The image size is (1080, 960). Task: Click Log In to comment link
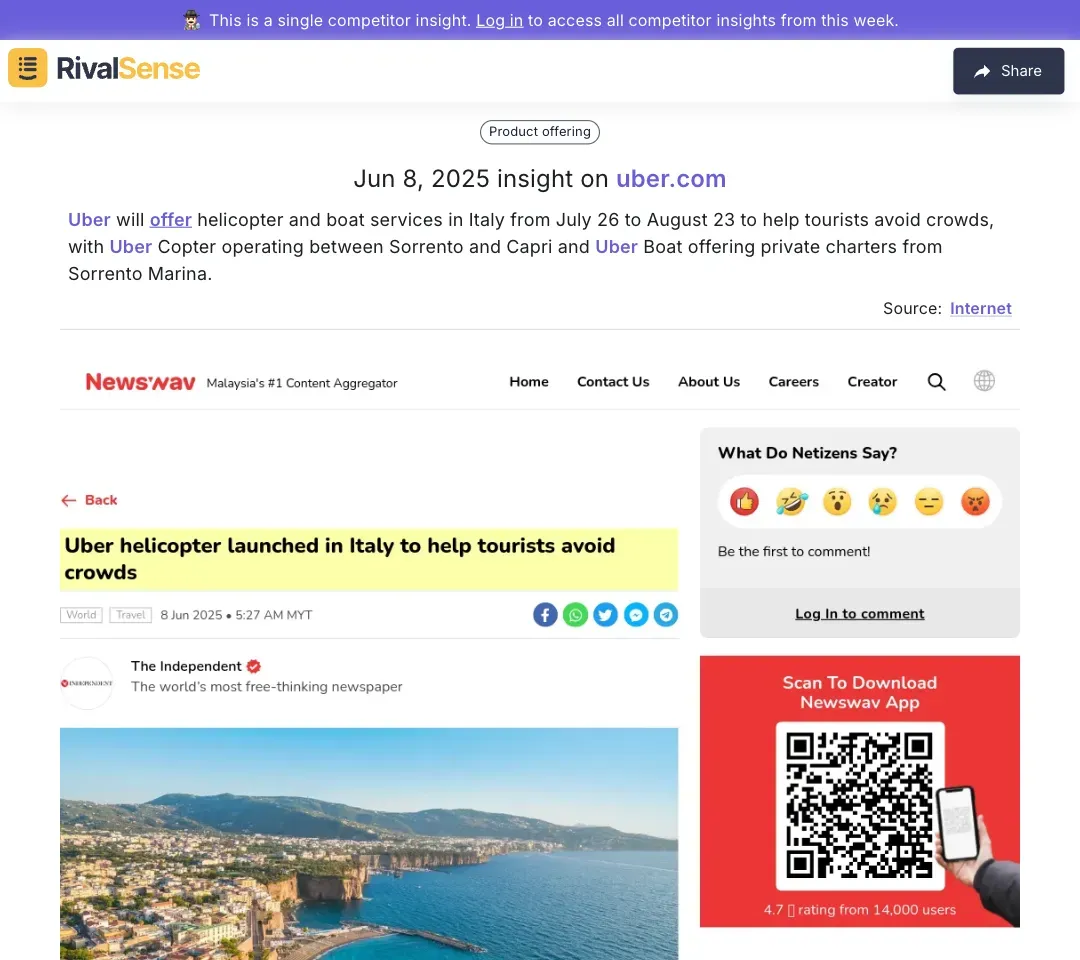click(x=860, y=614)
